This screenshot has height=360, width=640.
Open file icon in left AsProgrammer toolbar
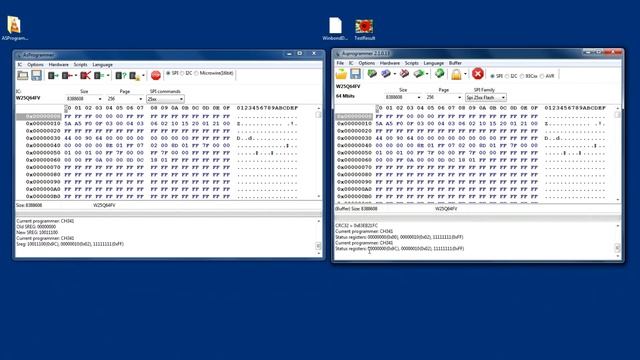22,75
